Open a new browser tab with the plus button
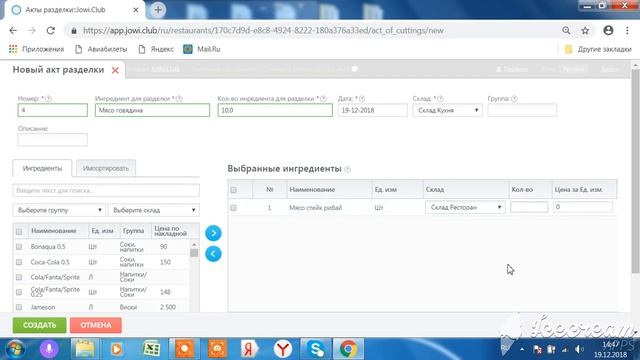Viewport: 640px width, 360px height. [x=158, y=9]
